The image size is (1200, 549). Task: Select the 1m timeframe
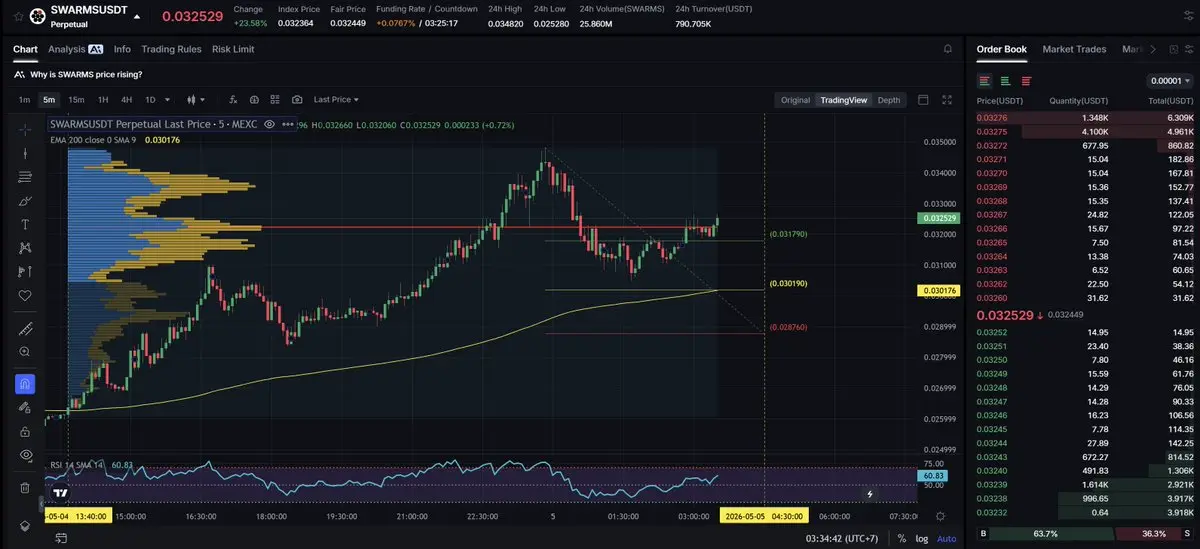(24, 100)
